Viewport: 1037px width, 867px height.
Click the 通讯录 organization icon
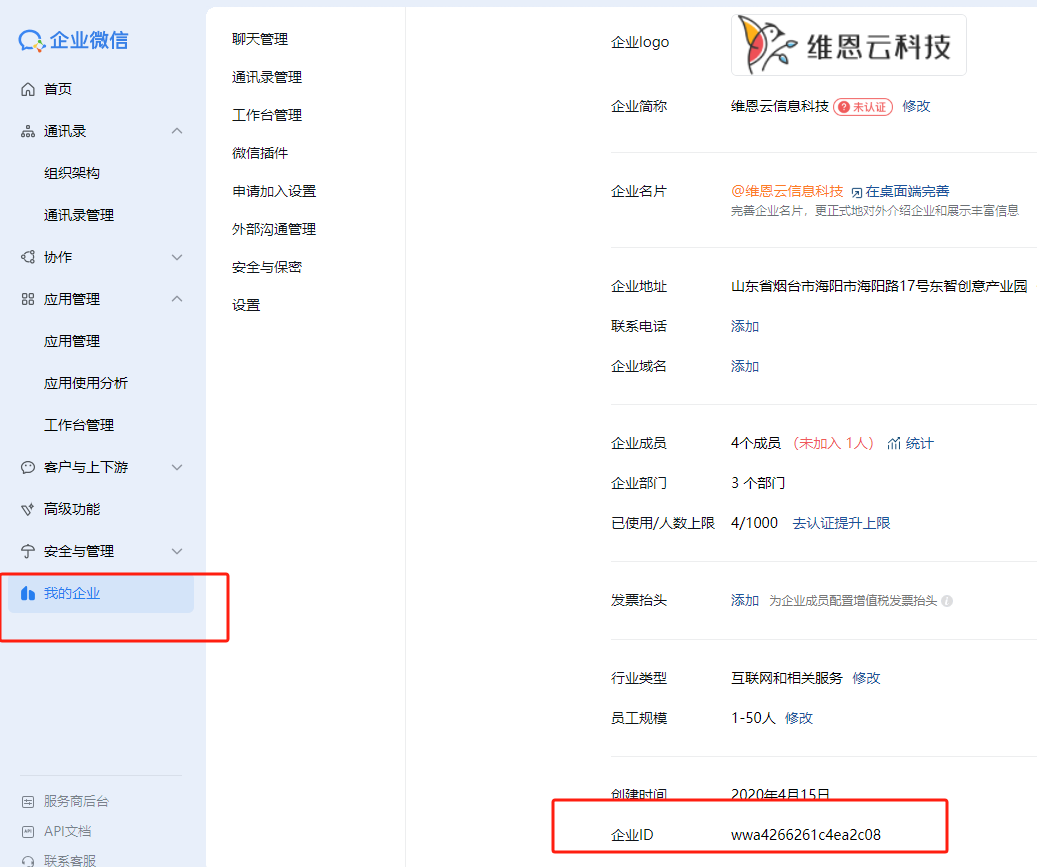[x=28, y=131]
